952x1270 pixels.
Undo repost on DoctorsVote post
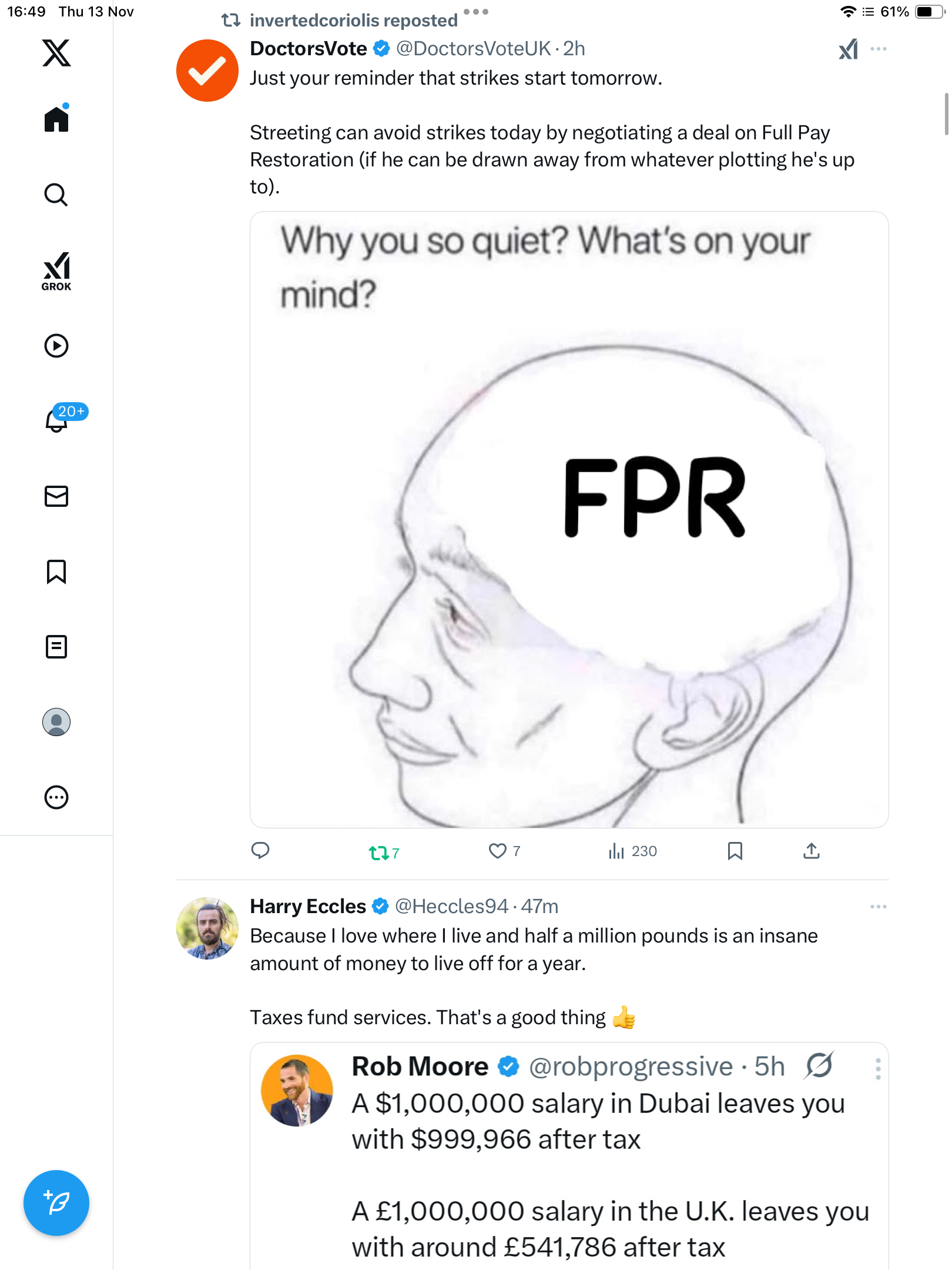click(x=379, y=852)
